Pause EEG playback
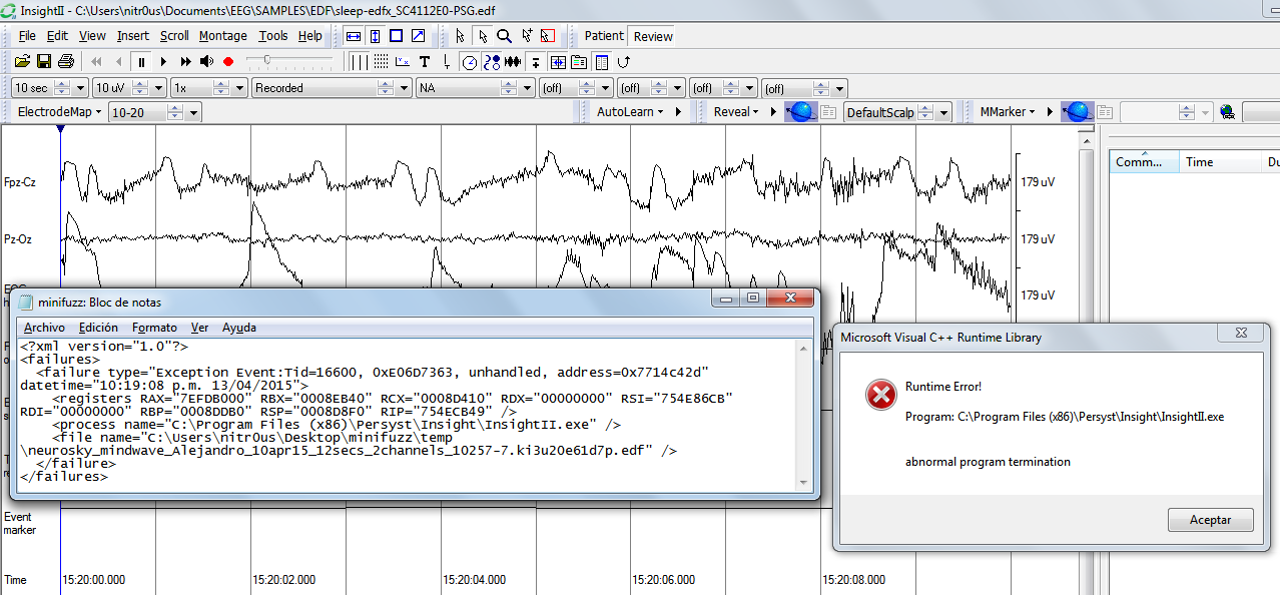The width and height of the screenshot is (1280, 595). click(x=142, y=62)
